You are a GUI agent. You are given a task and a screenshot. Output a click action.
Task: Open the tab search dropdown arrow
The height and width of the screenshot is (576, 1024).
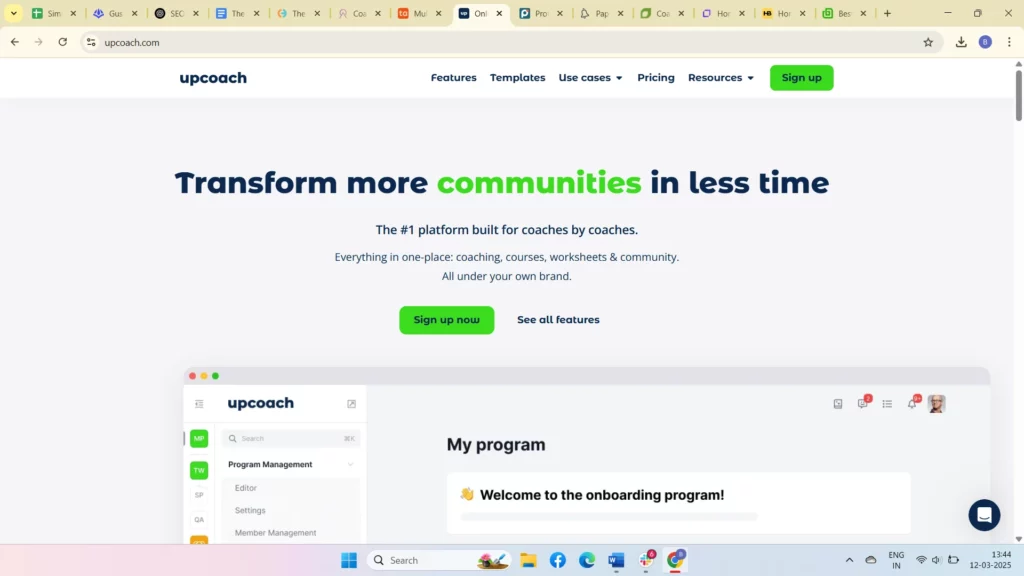14,14
